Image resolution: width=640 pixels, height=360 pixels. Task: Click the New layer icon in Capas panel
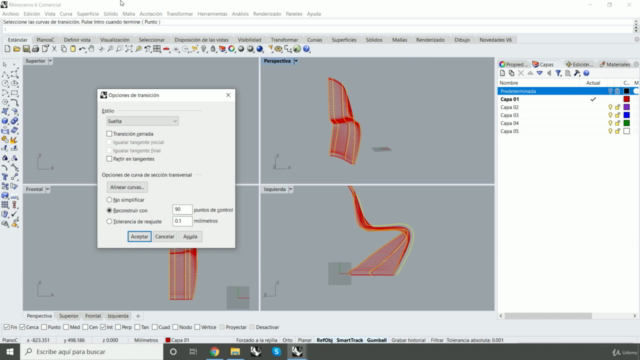[x=502, y=73]
